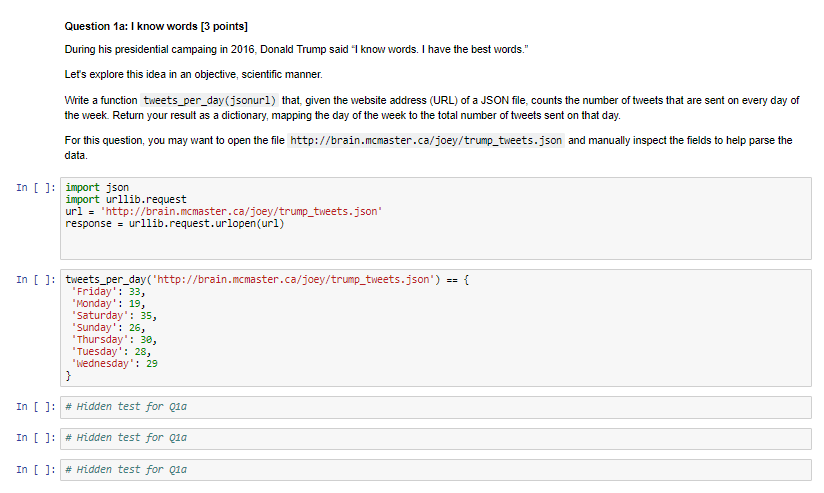824x493 pixels.
Task: Click the line 'import urllib.request'
Action: (126, 199)
